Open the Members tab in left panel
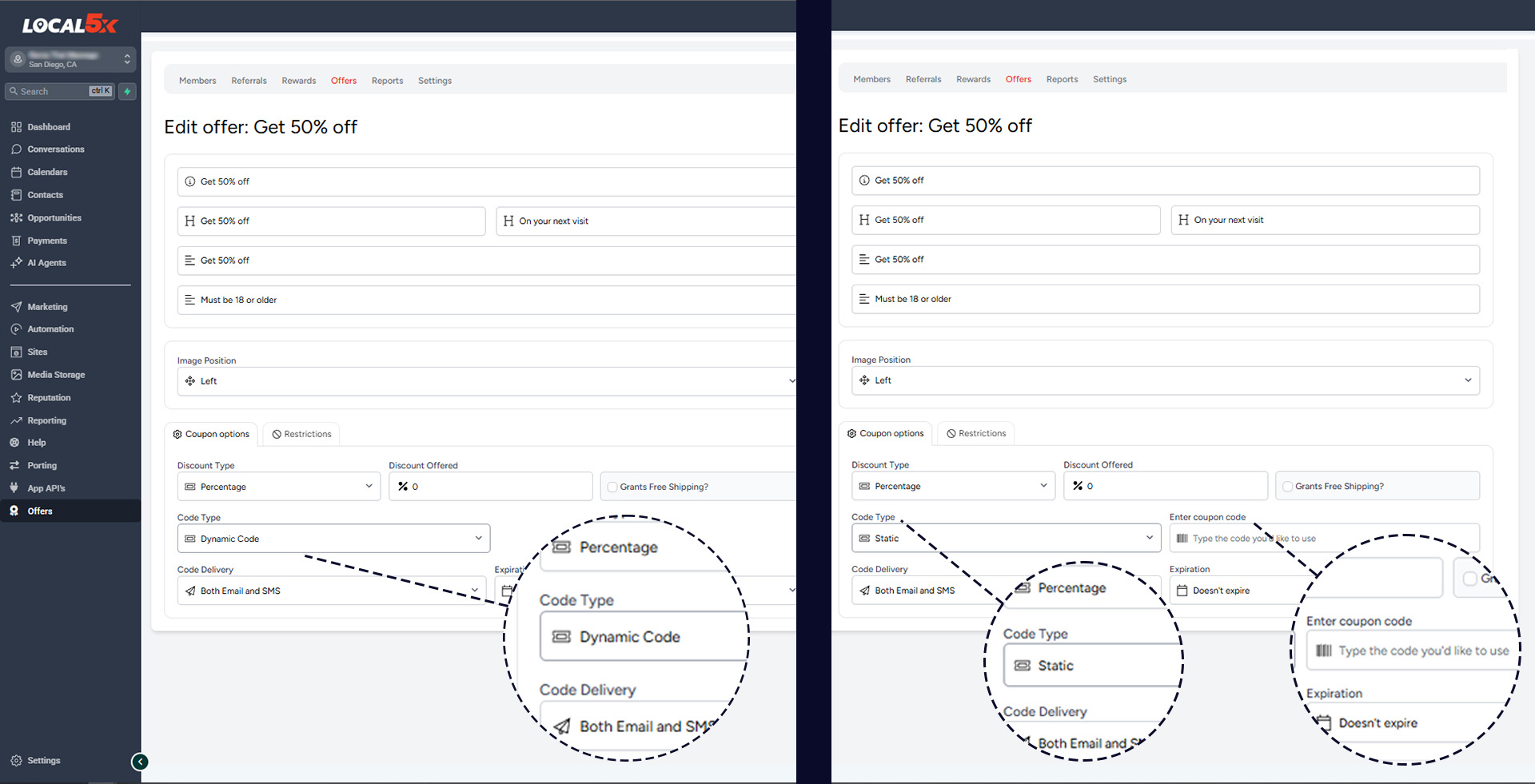Viewport: 1535px width, 784px height. coord(197,81)
